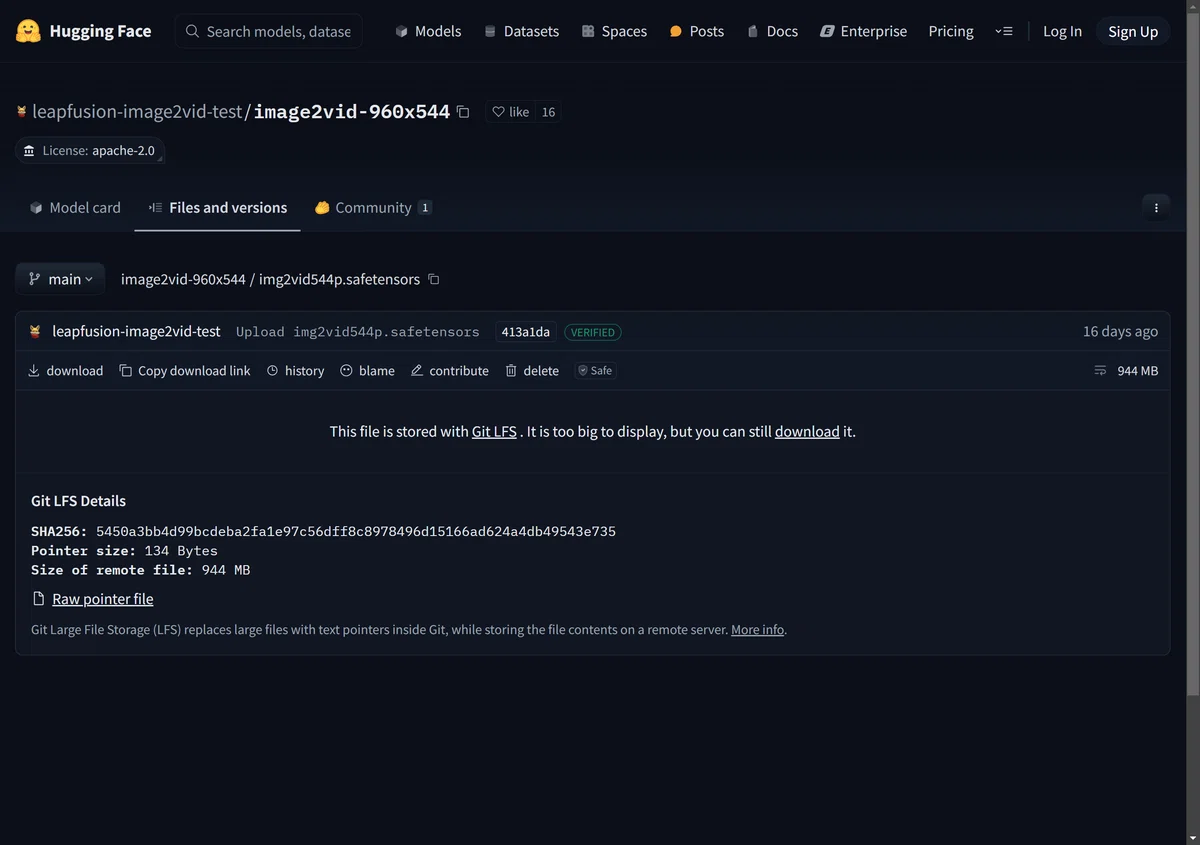Screen dimensions: 1200x845
Task: Click Copy download link
Action: [x=185, y=370]
